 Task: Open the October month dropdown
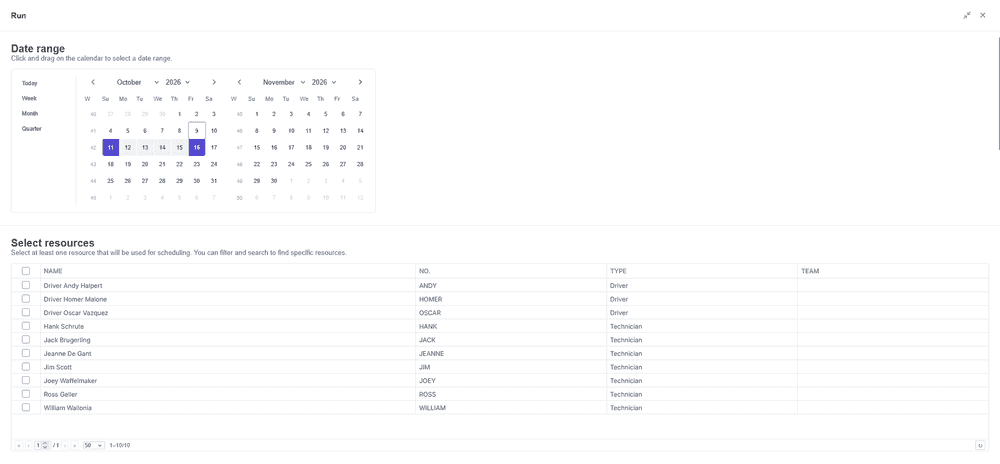pyautogui.click(x=138, y=82)
